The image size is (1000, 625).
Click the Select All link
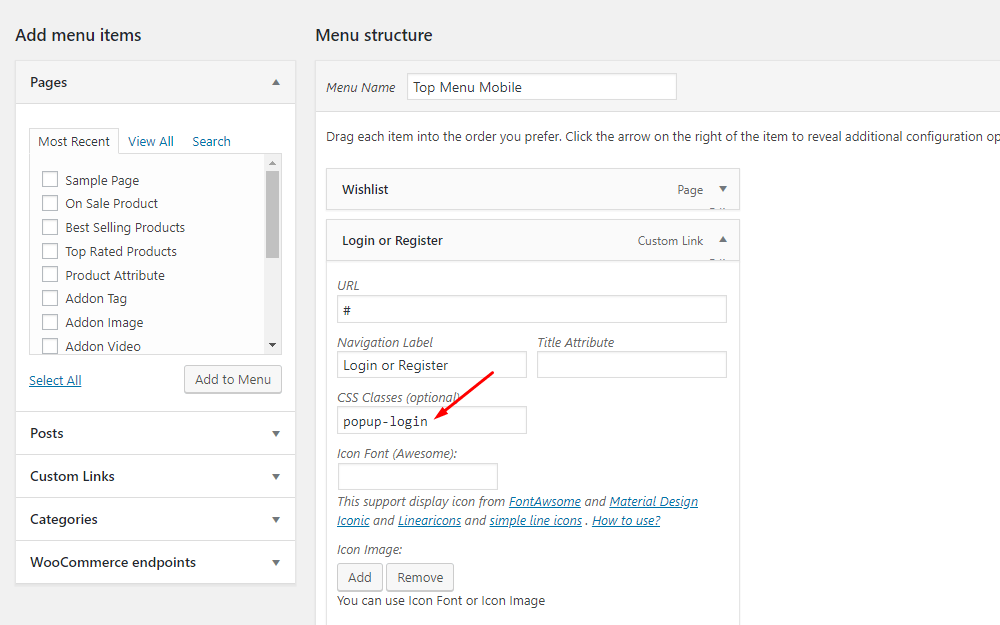[55, 381]
